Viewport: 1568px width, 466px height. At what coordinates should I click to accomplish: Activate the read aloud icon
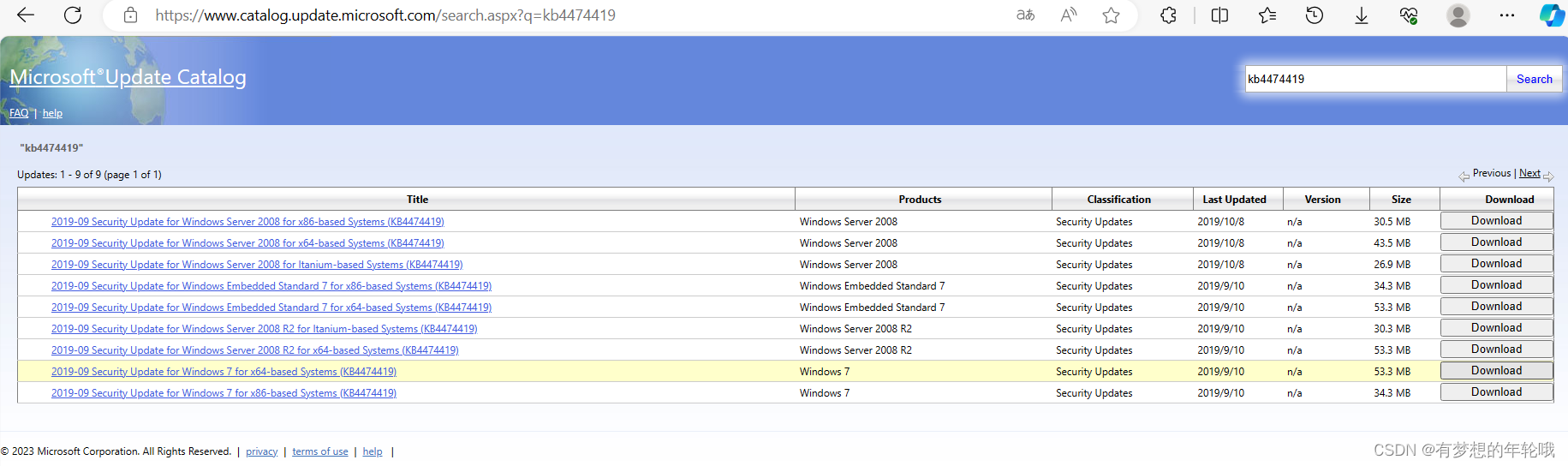pos(1068,15)
